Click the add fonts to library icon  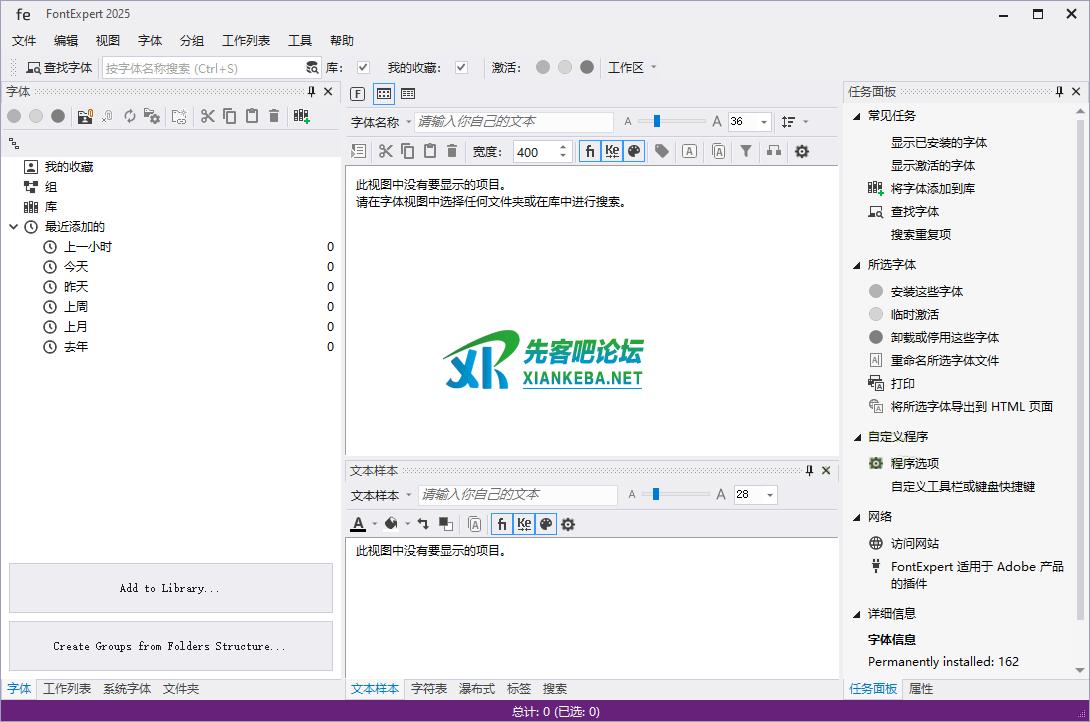301,116
